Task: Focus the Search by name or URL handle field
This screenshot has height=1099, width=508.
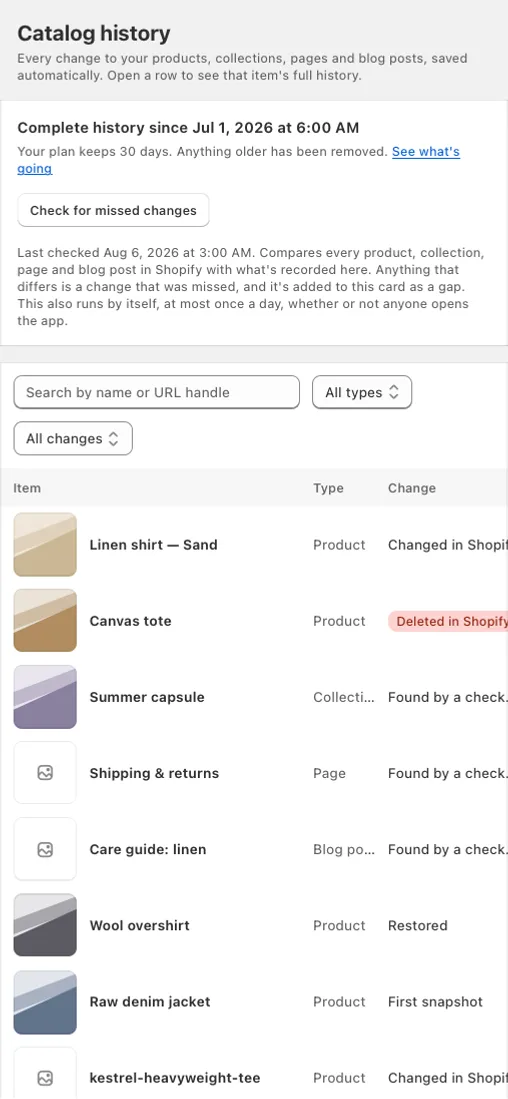Action: [x=157, y=392]
